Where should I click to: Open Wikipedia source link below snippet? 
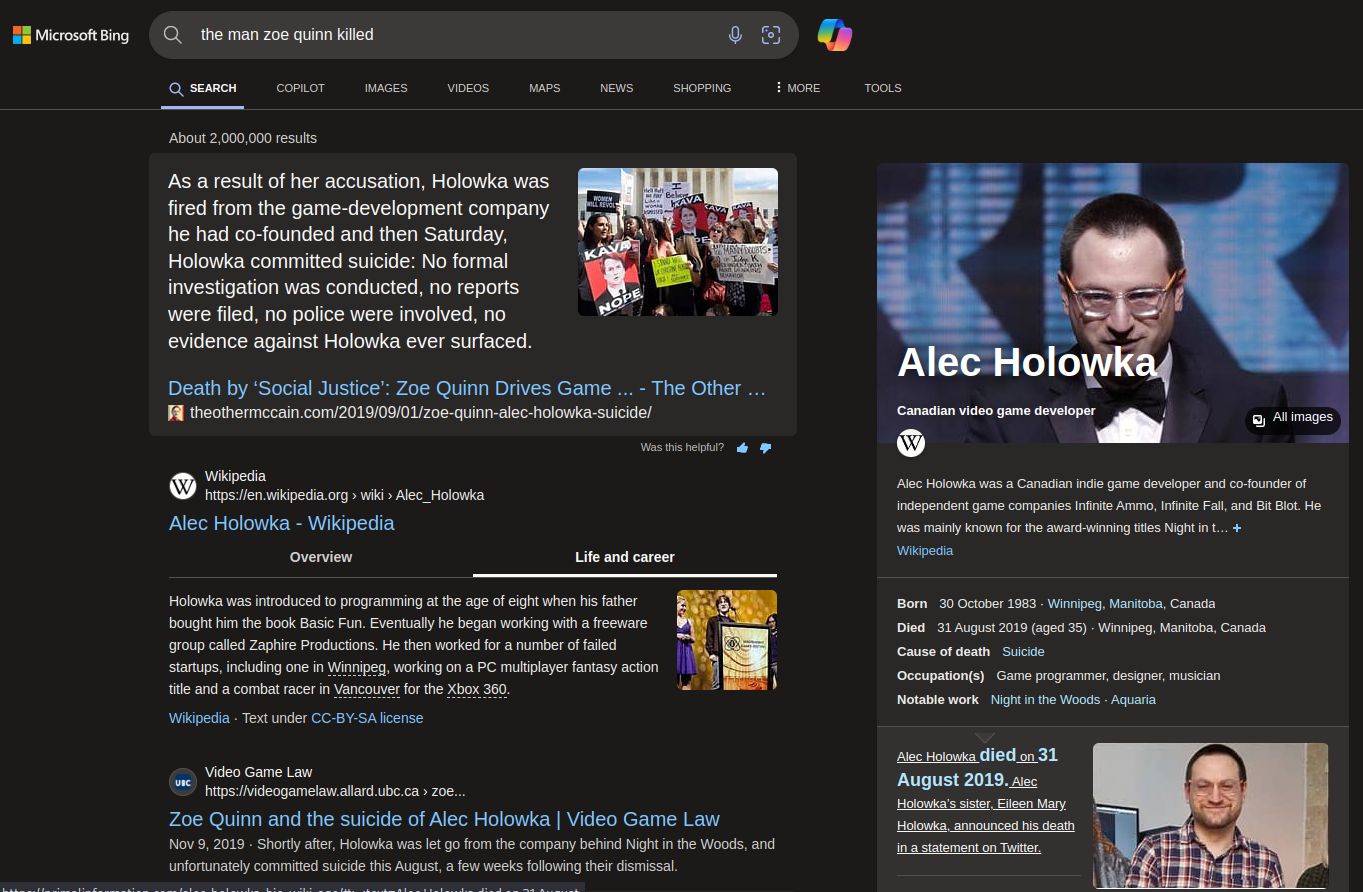tap(199, 718)
